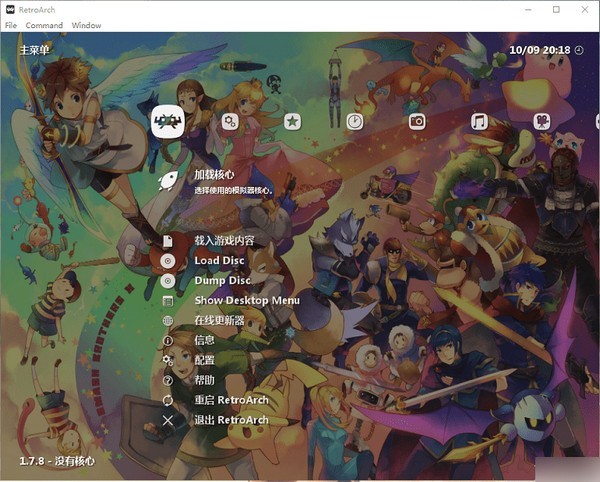Viewport: 600px width, 482px height.
Task: Click the window icon beside Show Desktop Menu
Action: click(x=168, y=301)
